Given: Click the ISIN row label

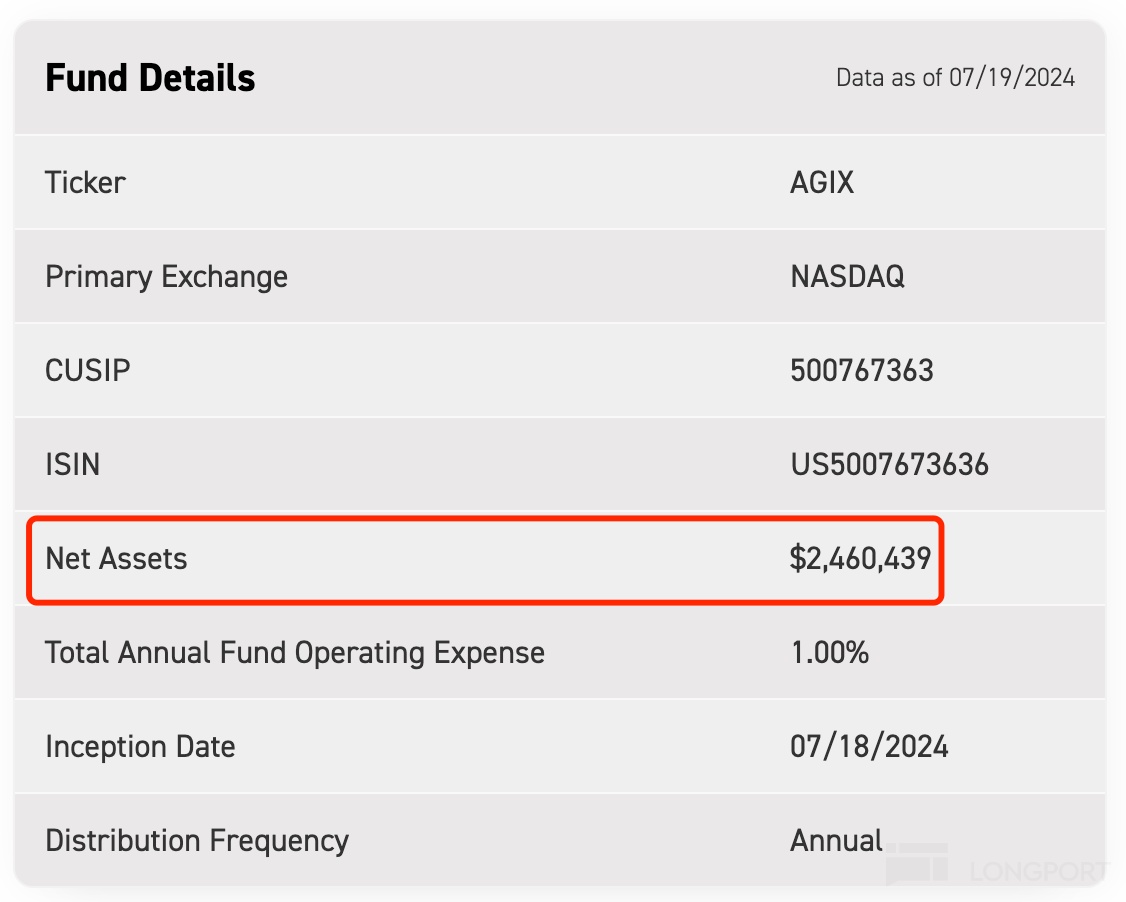Looking at the screenshot, I should tap(72, 465).
